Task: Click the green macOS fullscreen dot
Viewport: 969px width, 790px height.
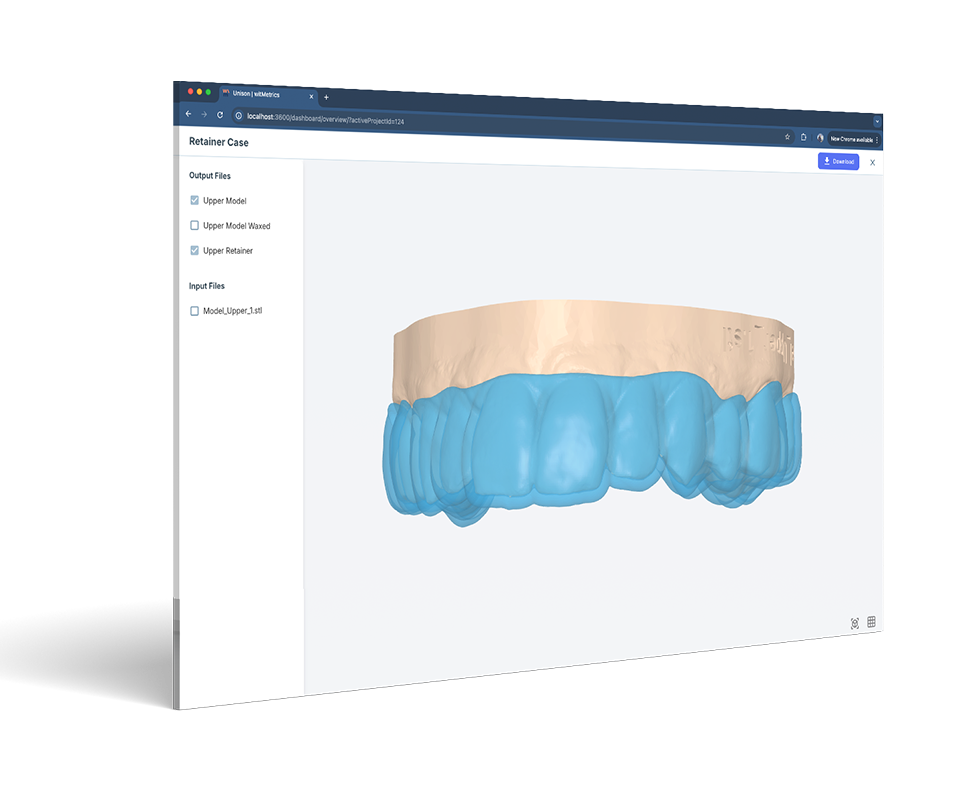Action: [x=208, y=92]
